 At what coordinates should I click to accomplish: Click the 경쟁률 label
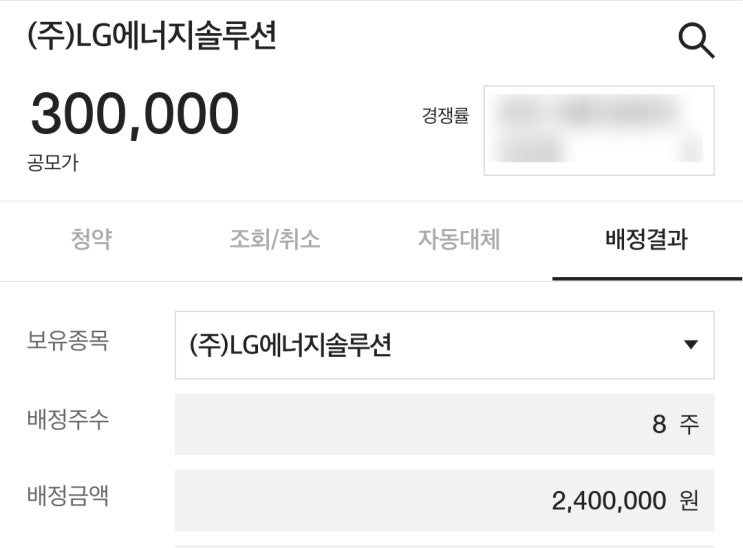pos(445,115)
